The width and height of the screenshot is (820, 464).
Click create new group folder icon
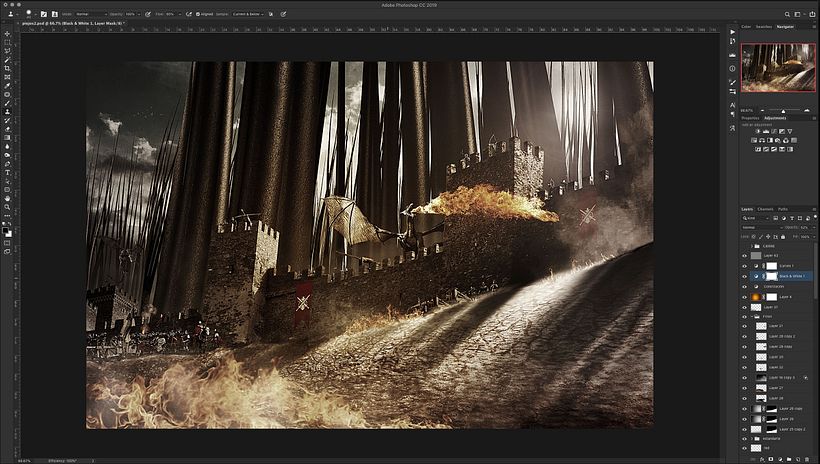click(789, 459)
